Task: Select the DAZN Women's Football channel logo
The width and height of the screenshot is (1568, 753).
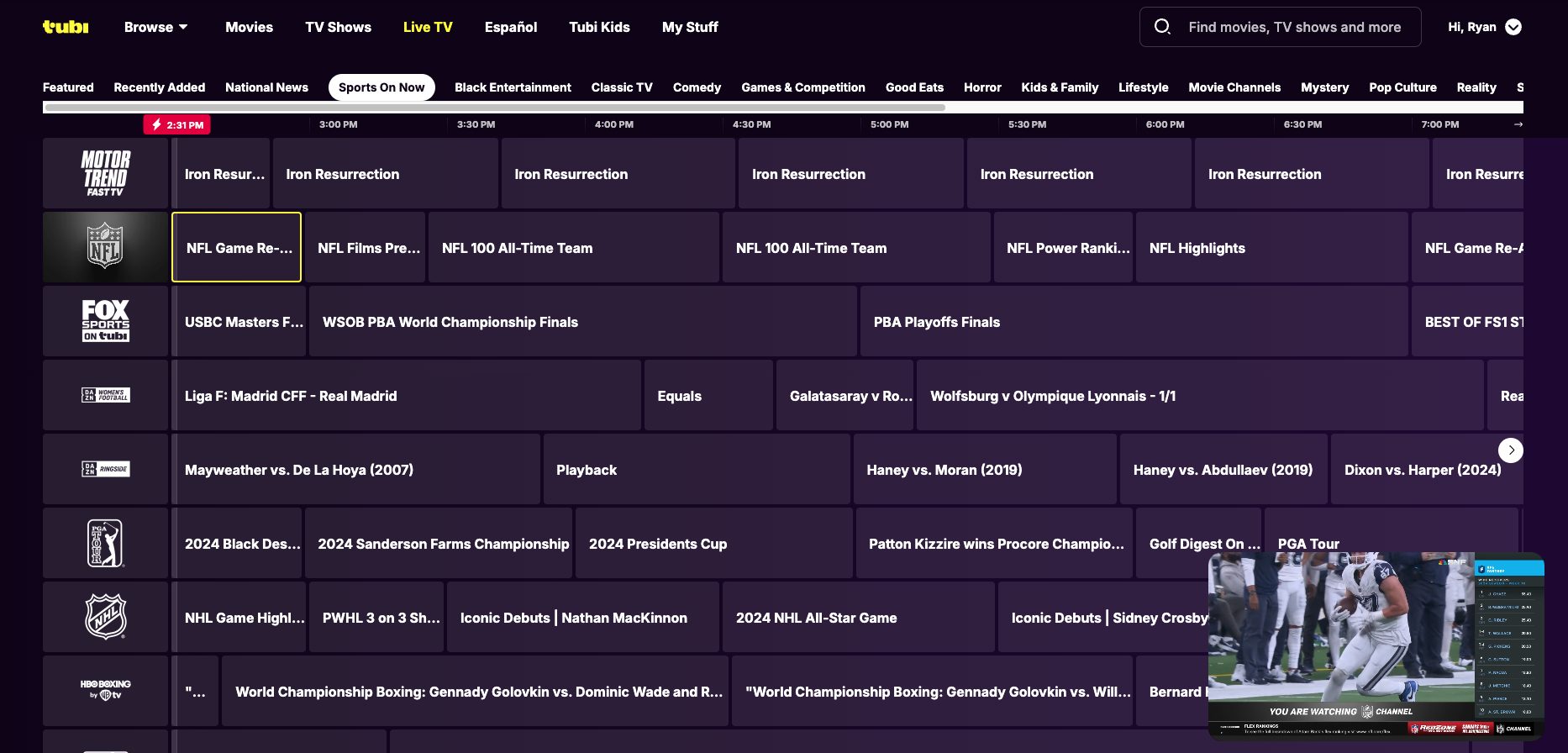Action: (x=105, y=395)
